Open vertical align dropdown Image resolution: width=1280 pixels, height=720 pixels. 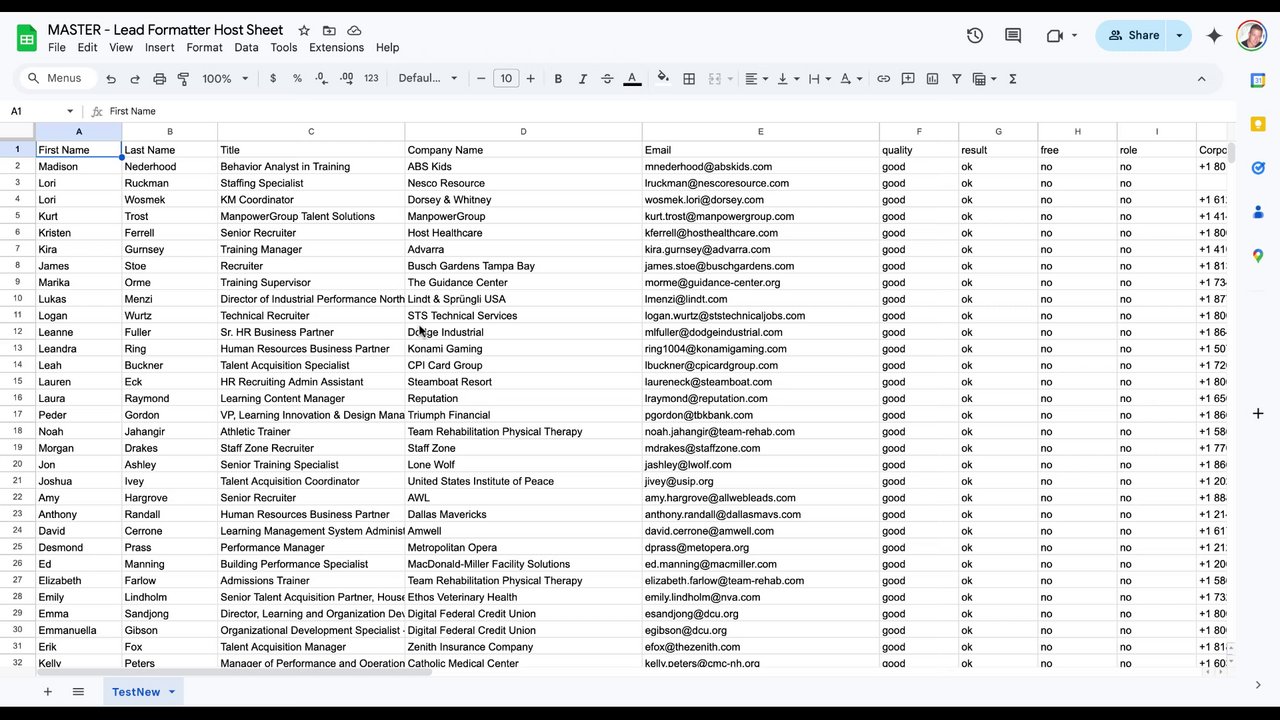[x=787, y=79]
